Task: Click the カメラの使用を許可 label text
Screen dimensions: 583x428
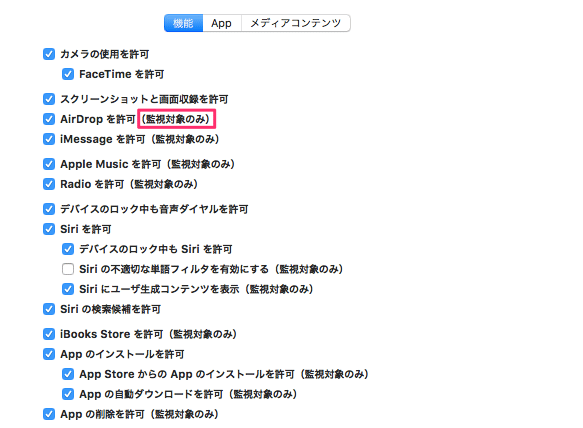Action: [104, 54]
